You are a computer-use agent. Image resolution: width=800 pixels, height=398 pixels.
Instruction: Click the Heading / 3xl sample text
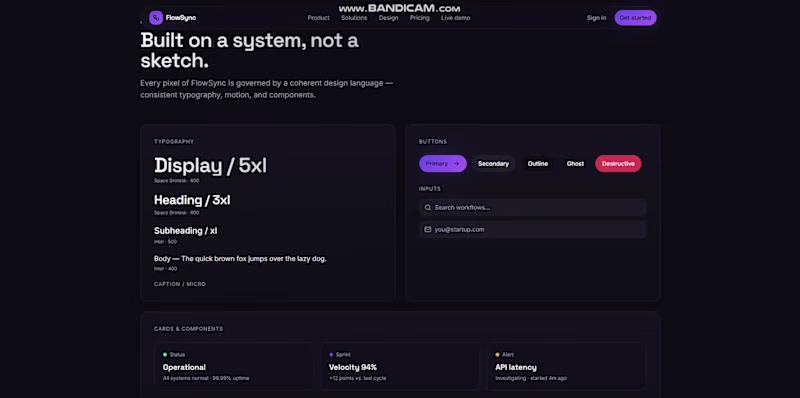192,200
